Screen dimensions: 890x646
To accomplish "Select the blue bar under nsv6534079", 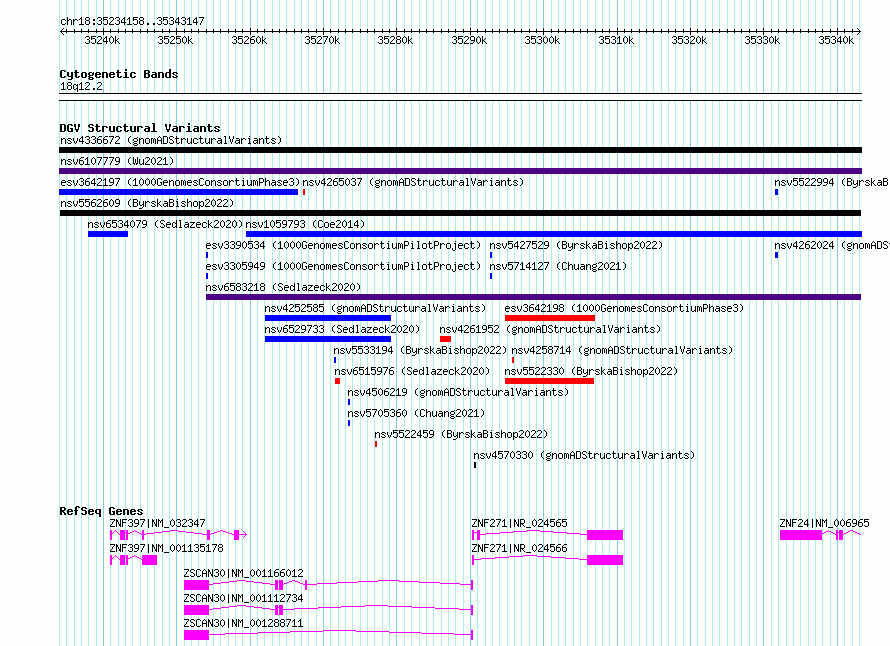I will click(108, 234).
